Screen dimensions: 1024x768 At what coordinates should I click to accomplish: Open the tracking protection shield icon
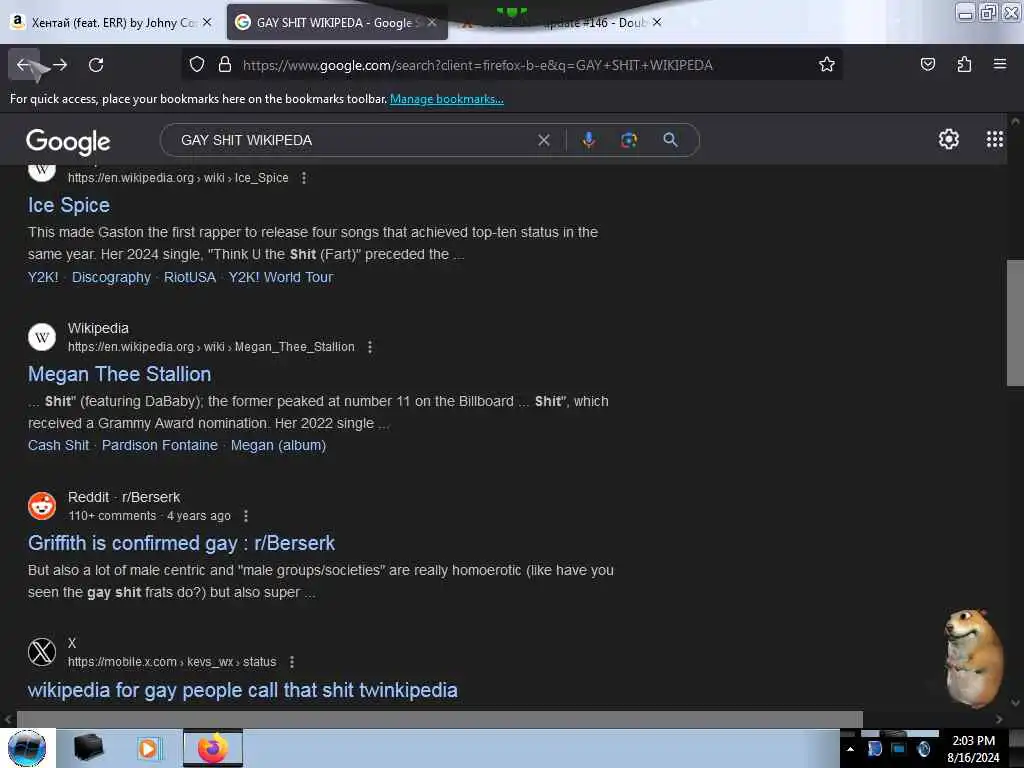coord(197,65)
